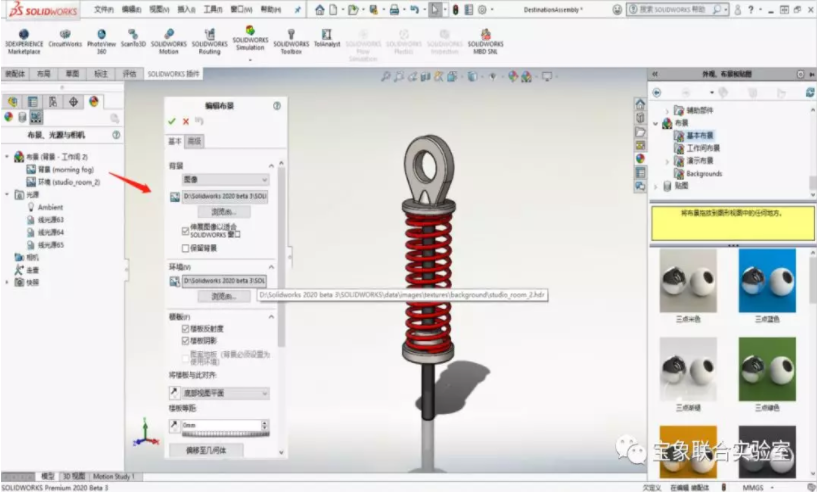The image size is (817, 499).
Task: Open the Tools menu
Action: coord(213,9)
